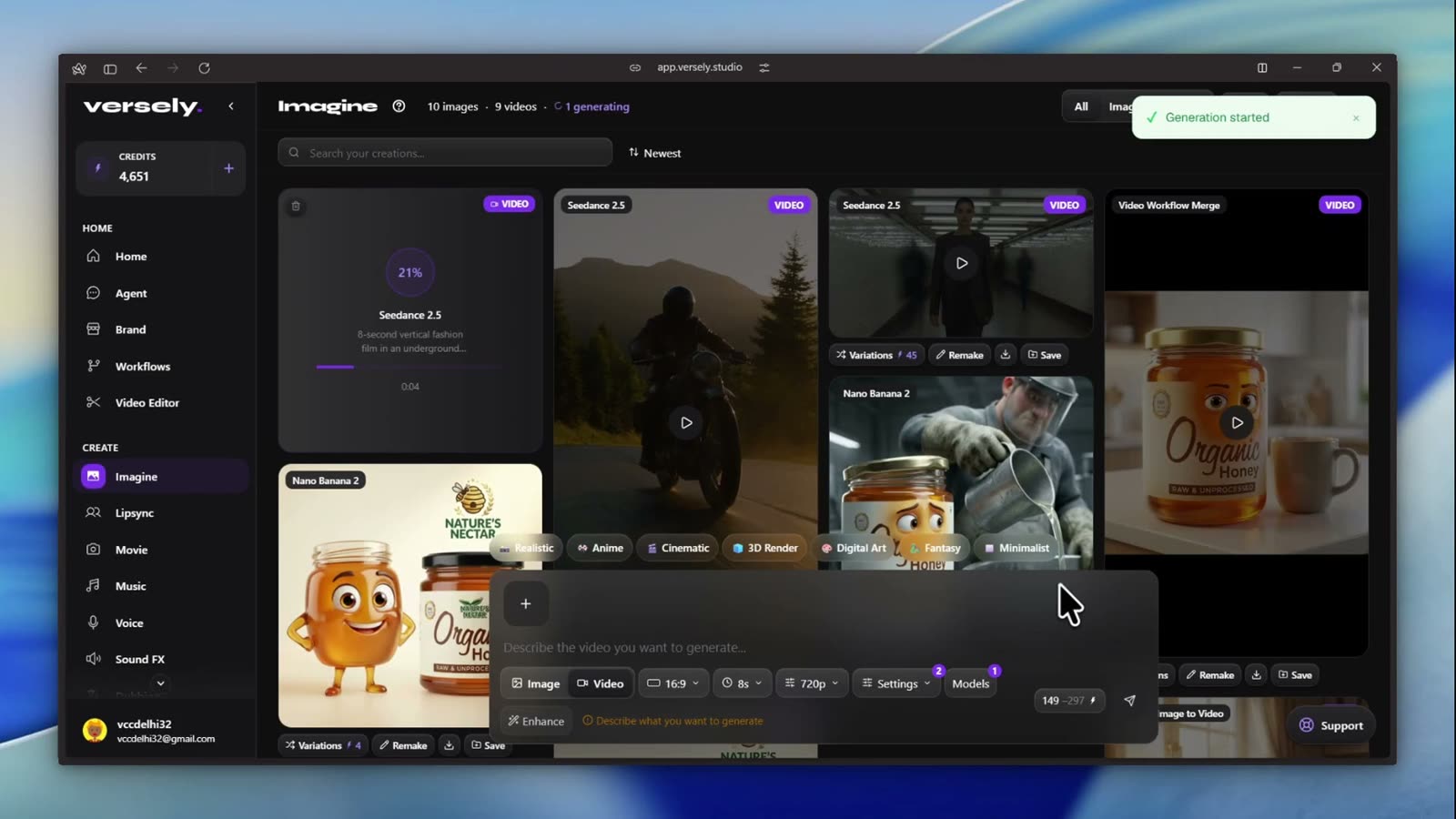Click the video description prompt box
The width and height of the screenshot is (1456, 819).
824,647
